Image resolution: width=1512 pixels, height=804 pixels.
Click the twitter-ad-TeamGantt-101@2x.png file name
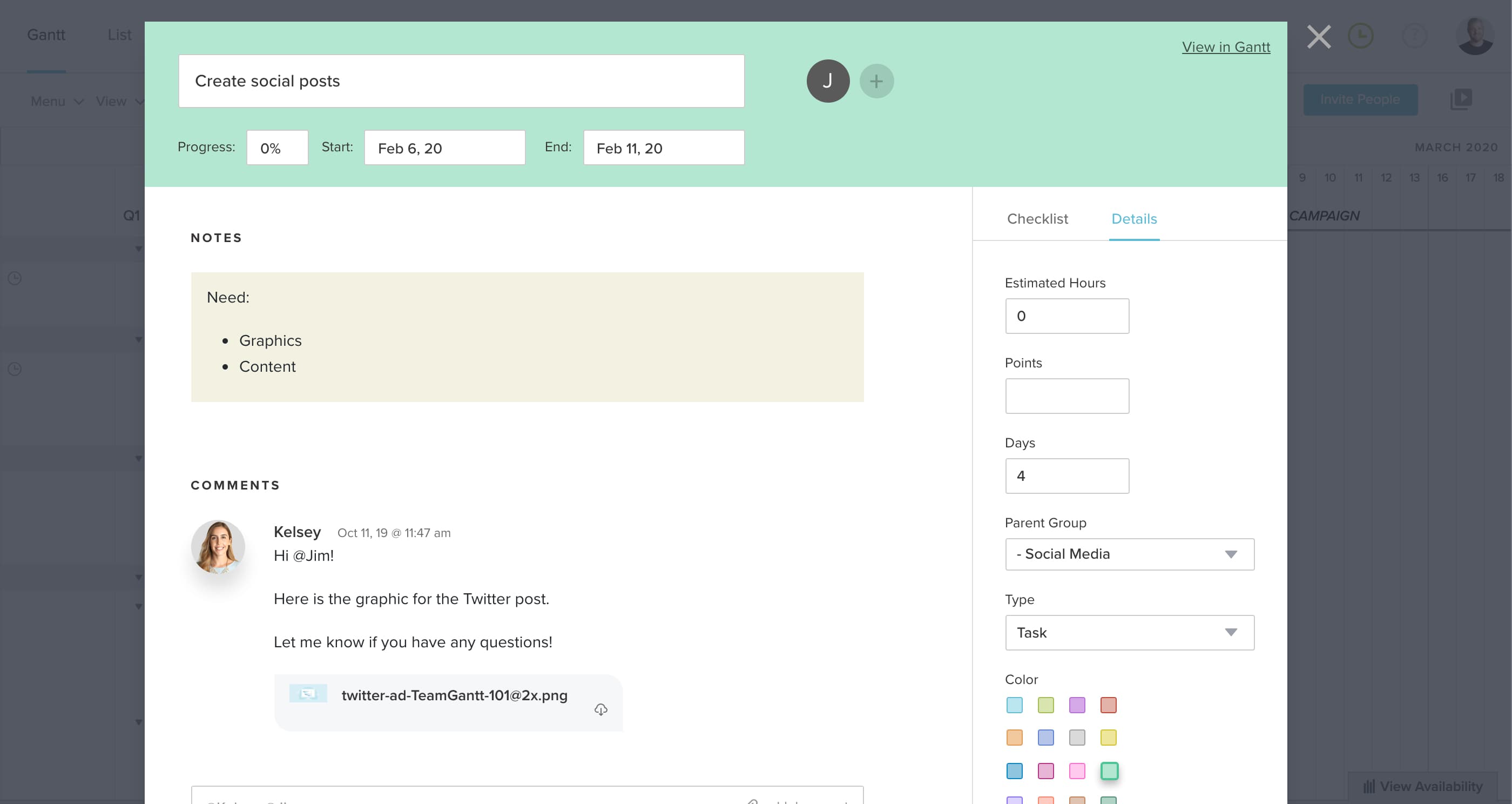(454, 695)
